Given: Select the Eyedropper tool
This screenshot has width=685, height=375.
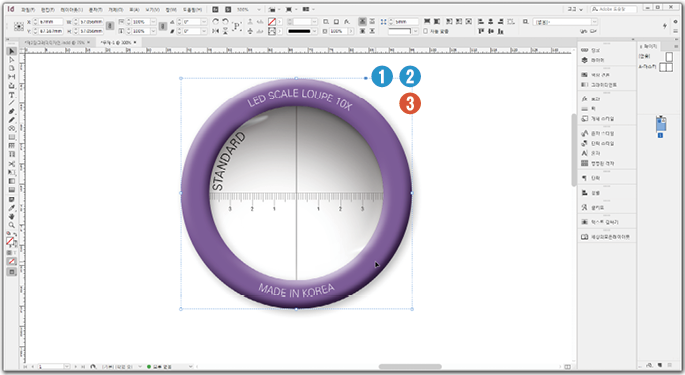Looking at the screenshot, I should [12, 208].
